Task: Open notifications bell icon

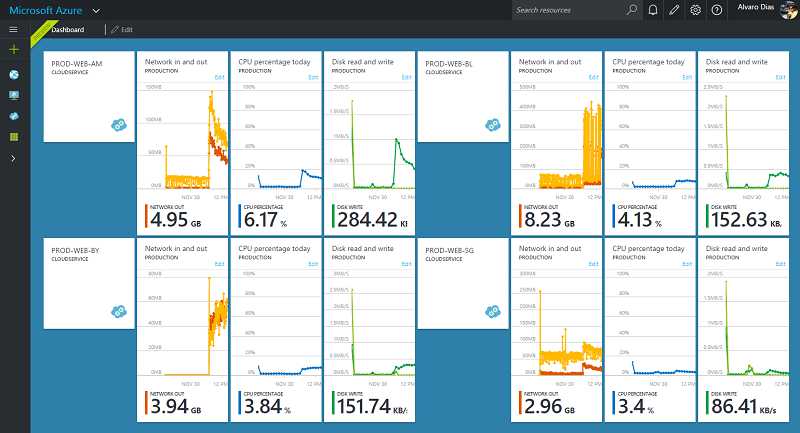Action: pyautogui.click(x=653, y=10)
